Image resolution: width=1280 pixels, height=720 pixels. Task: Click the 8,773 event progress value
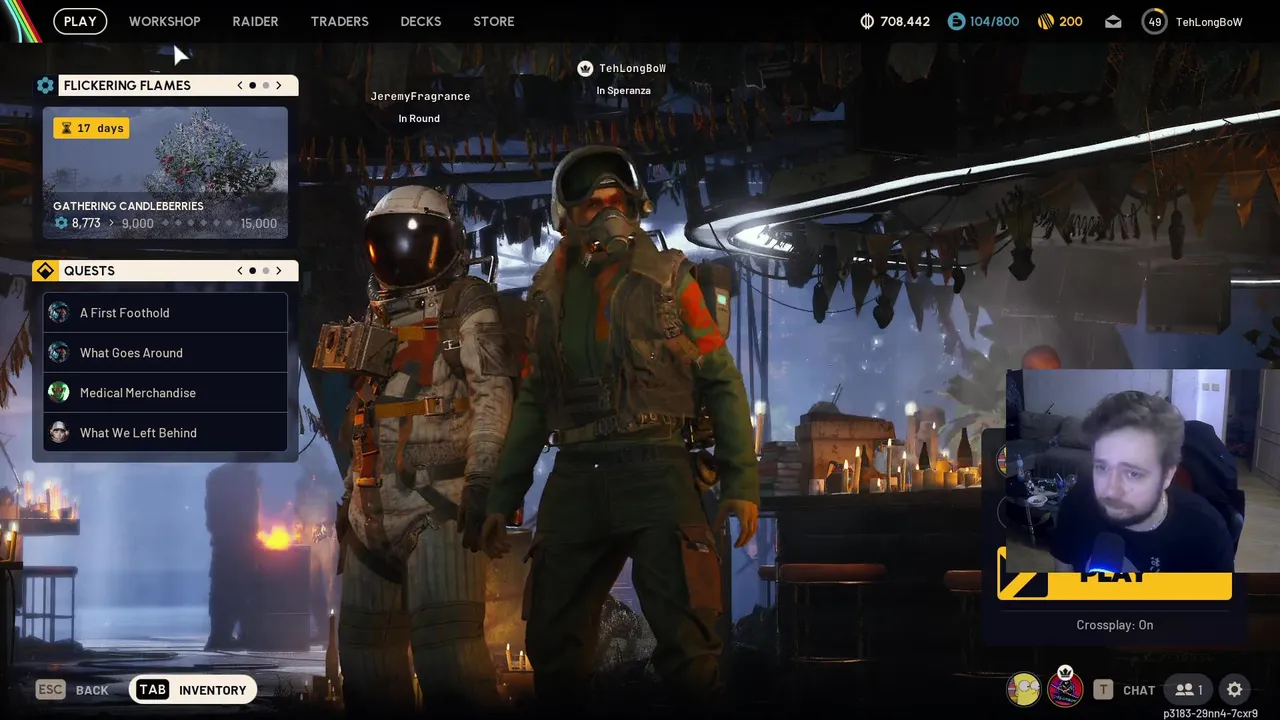tap(86, 223)
